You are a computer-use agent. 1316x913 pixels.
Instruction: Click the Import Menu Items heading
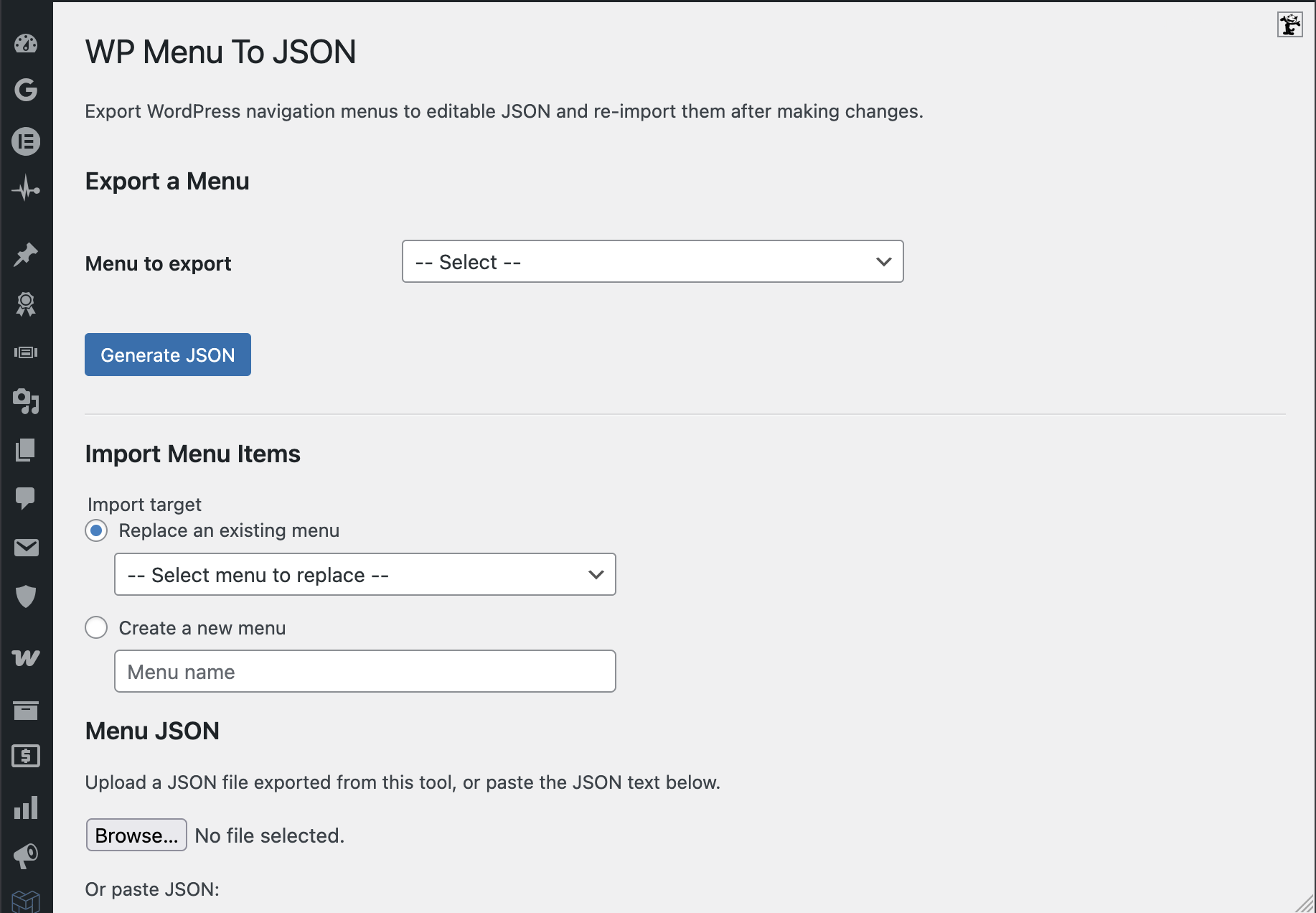point(192,454)
